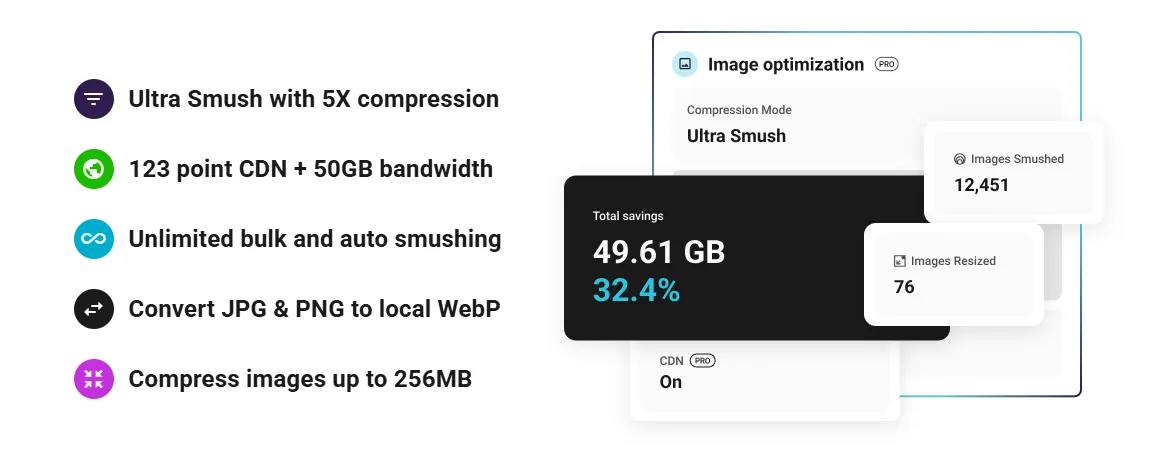Viewport: 1166px width, 455px height.
Task: Click Ultra Smush with 5X compression text
Action: coord(313,99)
